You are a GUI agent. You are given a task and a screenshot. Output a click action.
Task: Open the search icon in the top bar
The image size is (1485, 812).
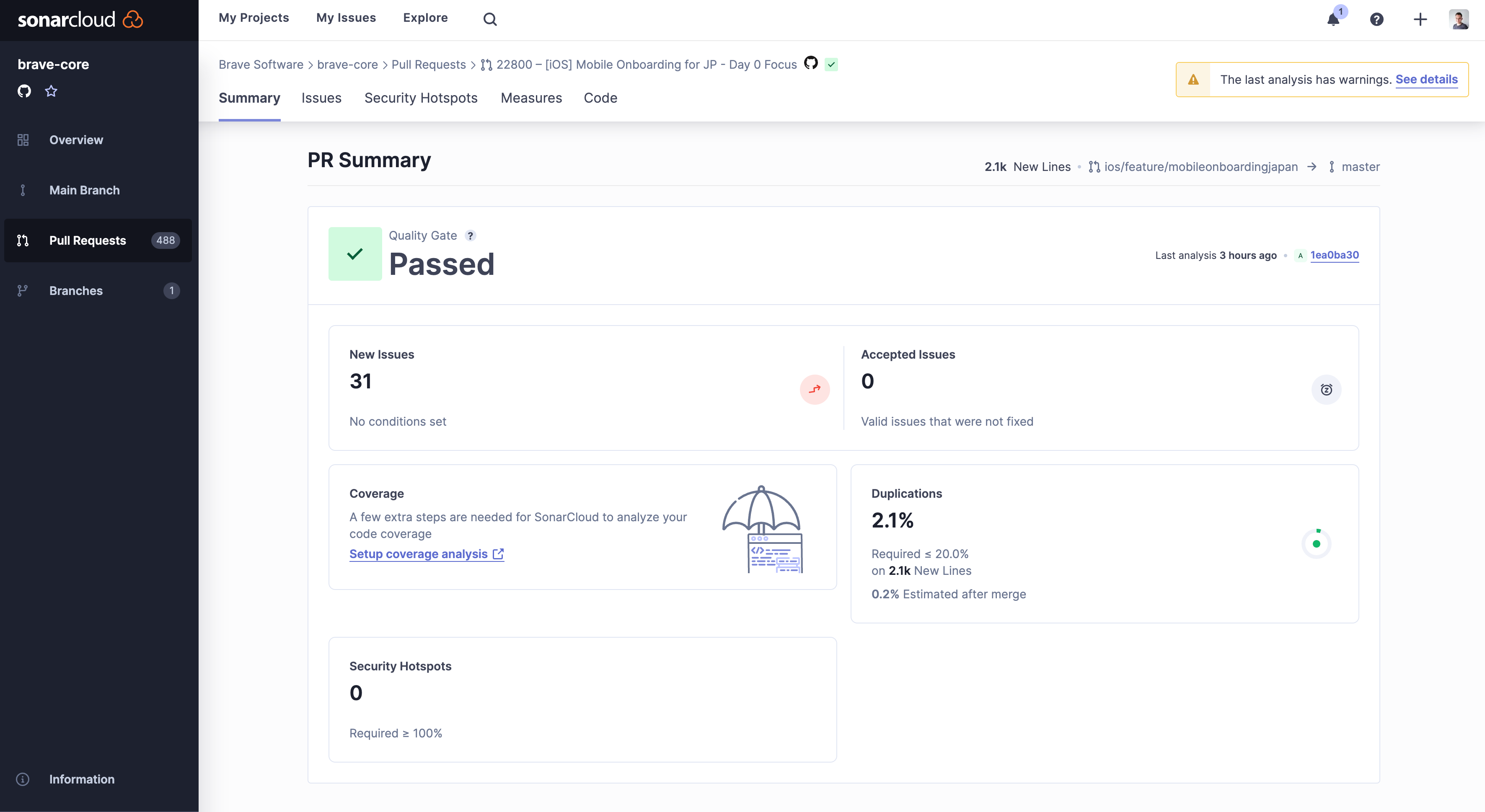coord(489,18)
